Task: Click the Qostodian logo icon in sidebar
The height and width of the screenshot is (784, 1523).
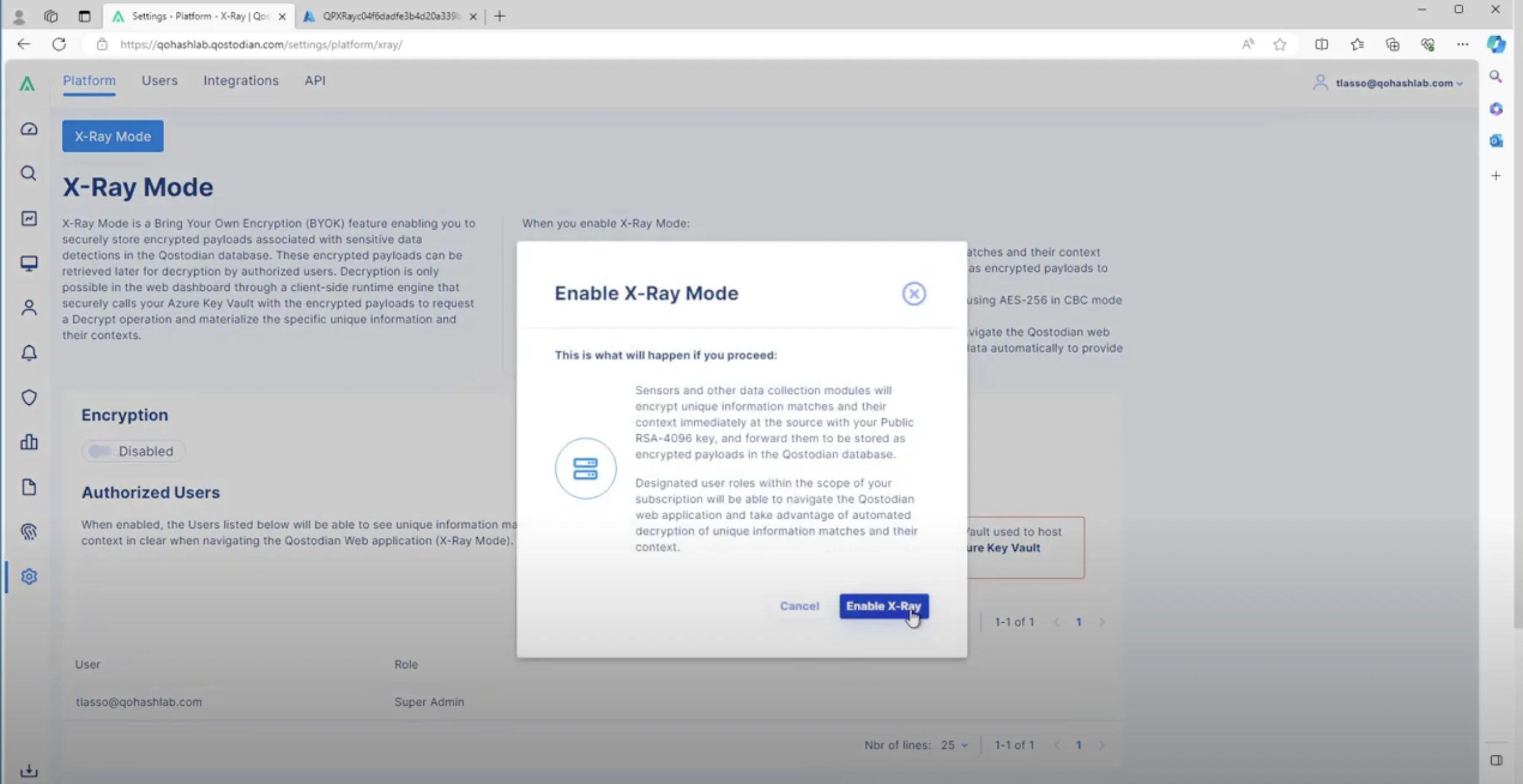Action: pos(27,83)
